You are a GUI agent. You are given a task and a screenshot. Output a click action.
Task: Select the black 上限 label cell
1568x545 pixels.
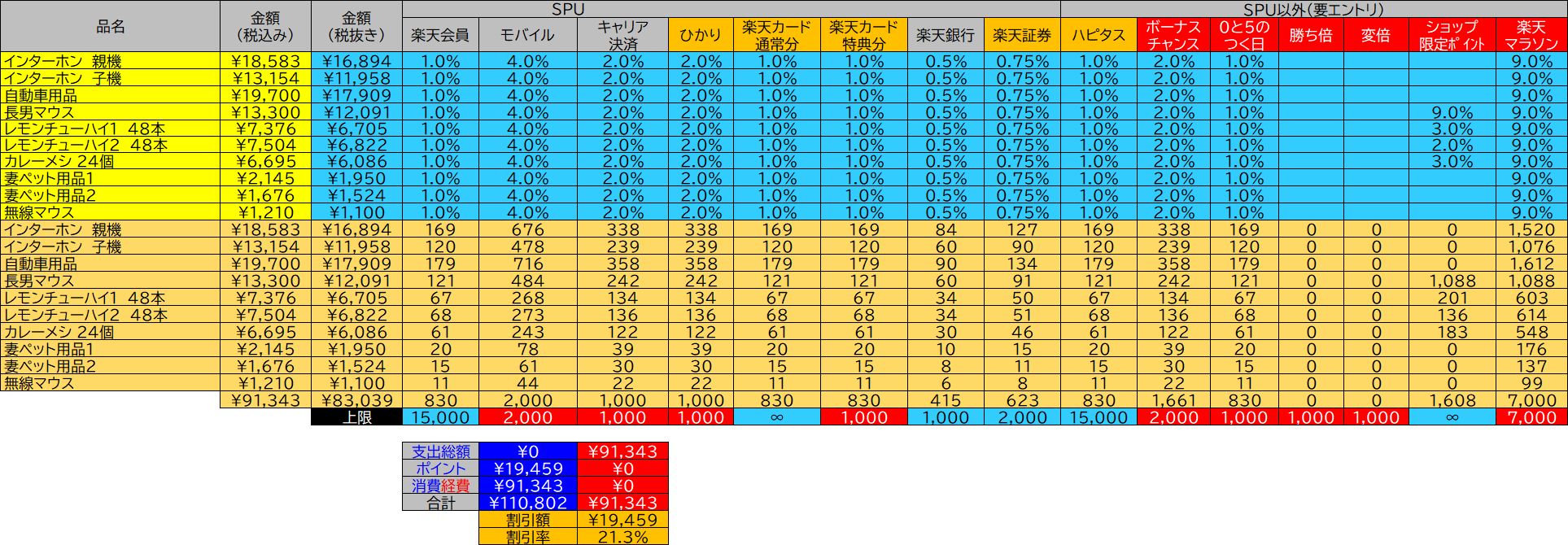(x=356, y=417)
